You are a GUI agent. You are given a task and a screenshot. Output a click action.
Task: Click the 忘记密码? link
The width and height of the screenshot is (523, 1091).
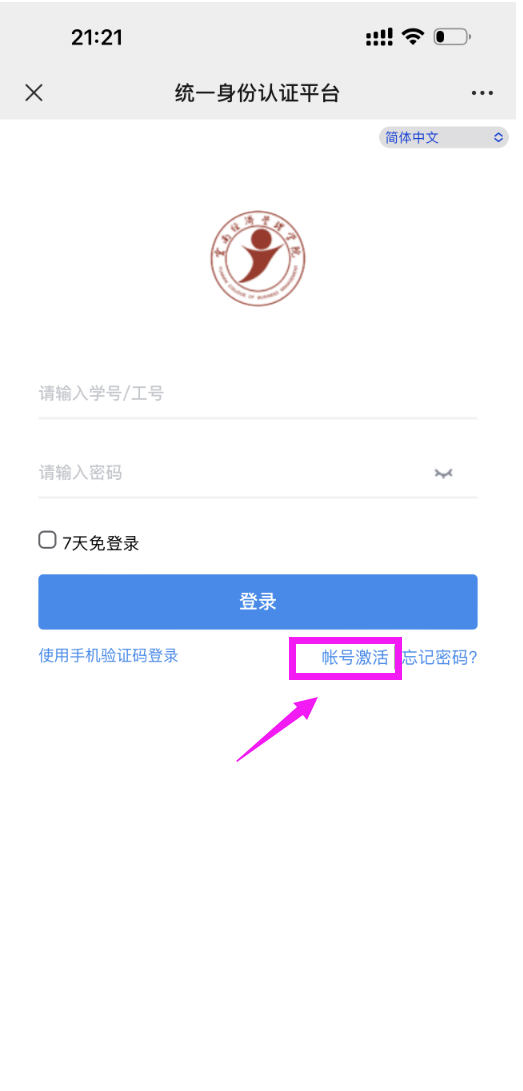pos(440,658)
